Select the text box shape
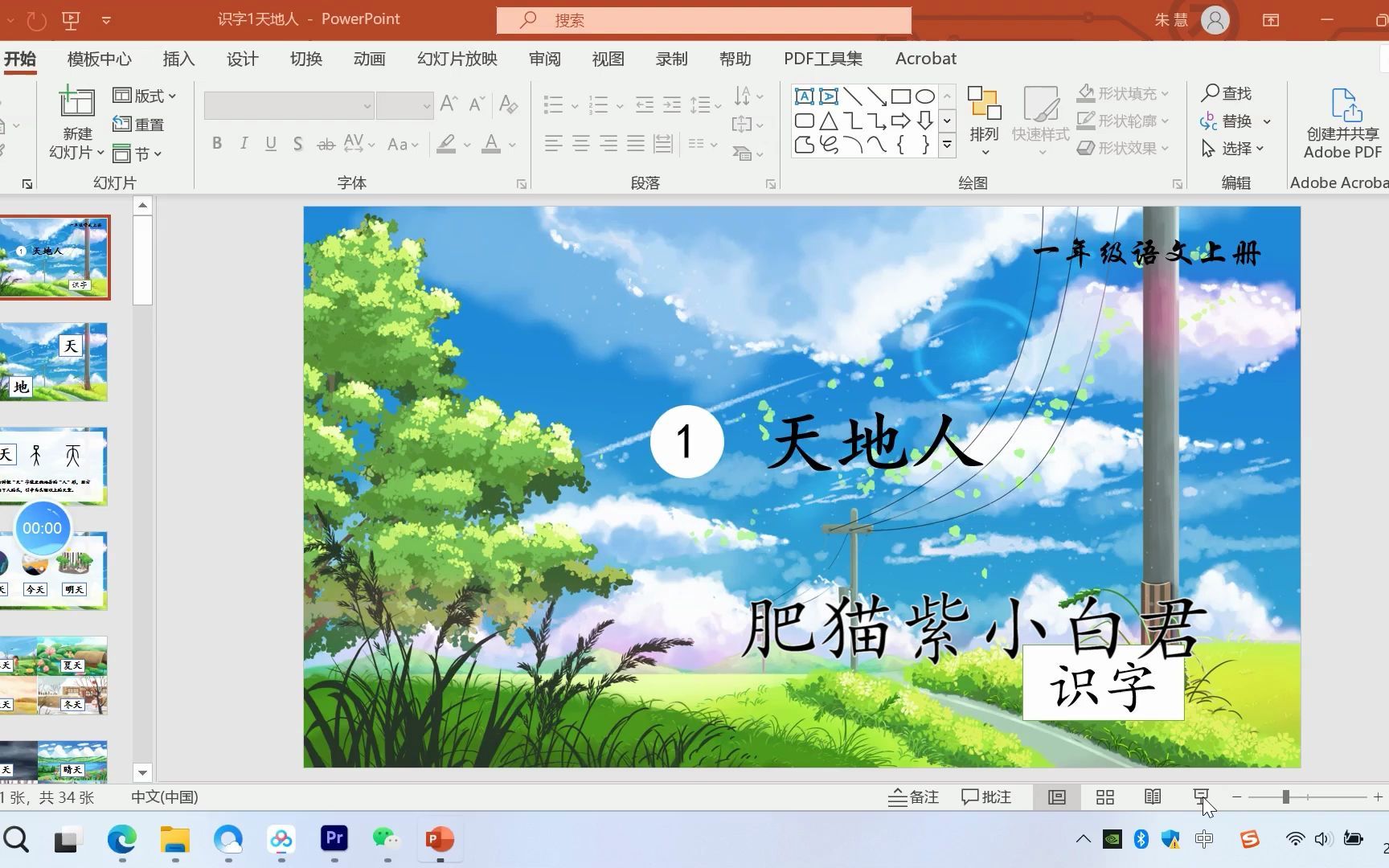The width and height of the screenshot is (1389, 868). 804,96
